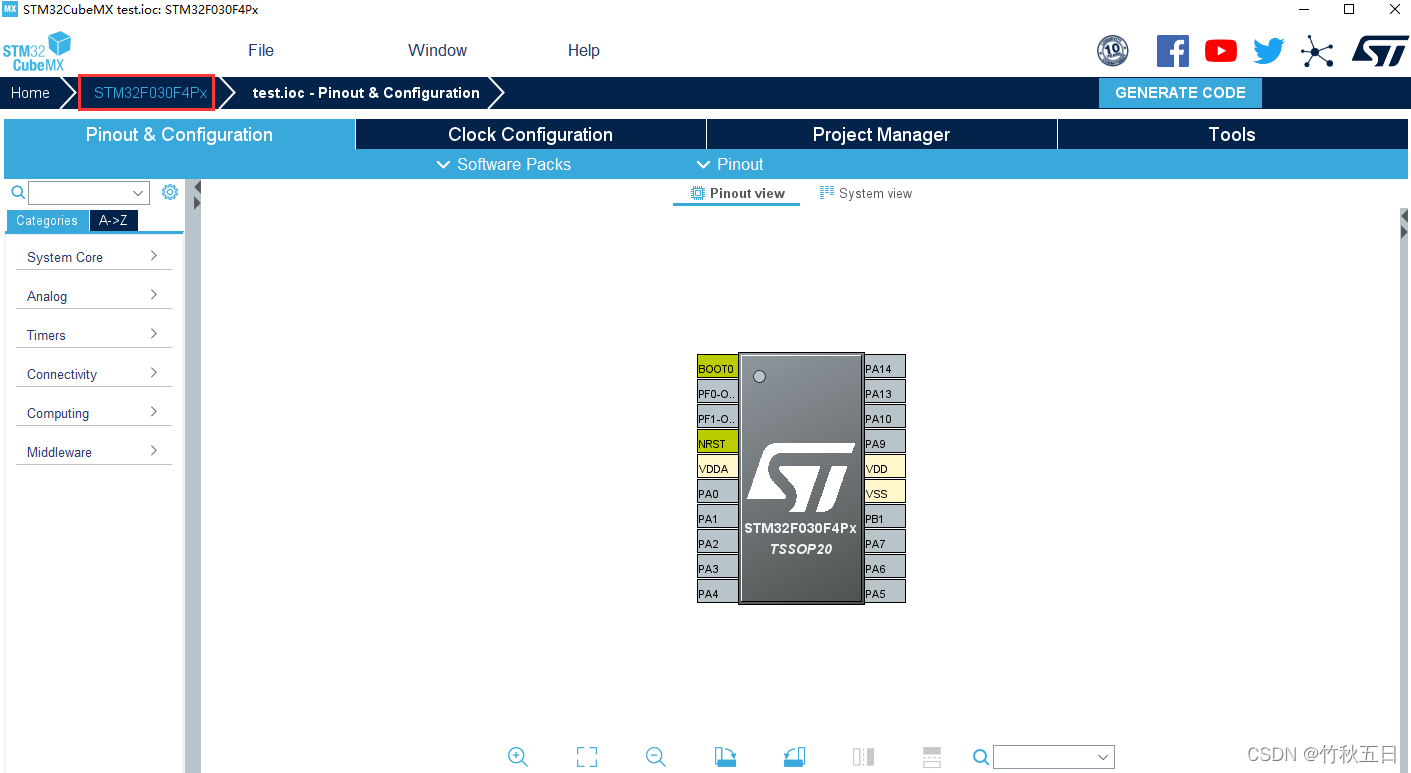Click the PF0-O.. pin

pyautogui.click(x=717, y=392)
